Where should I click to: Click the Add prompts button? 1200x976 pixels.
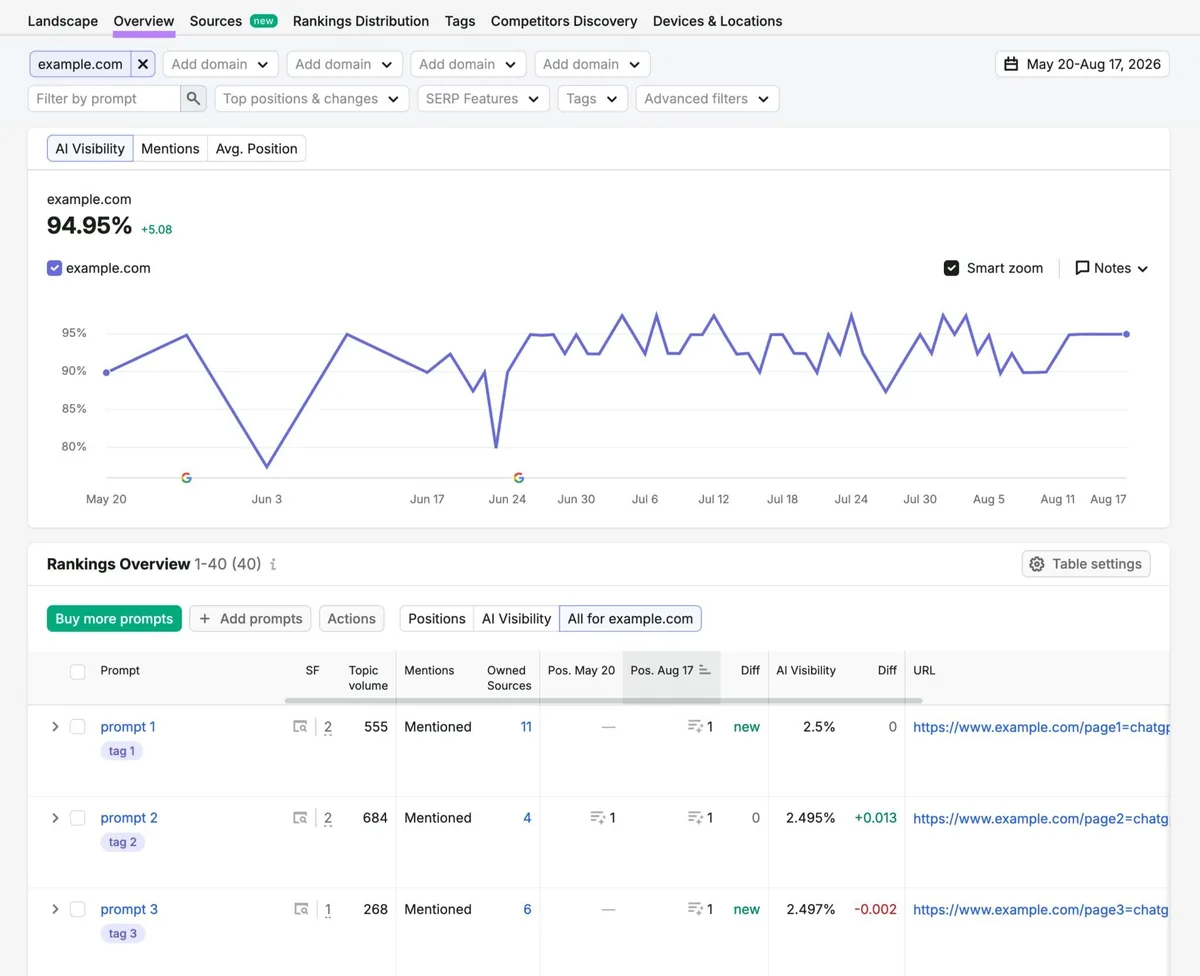coord(250,618)
